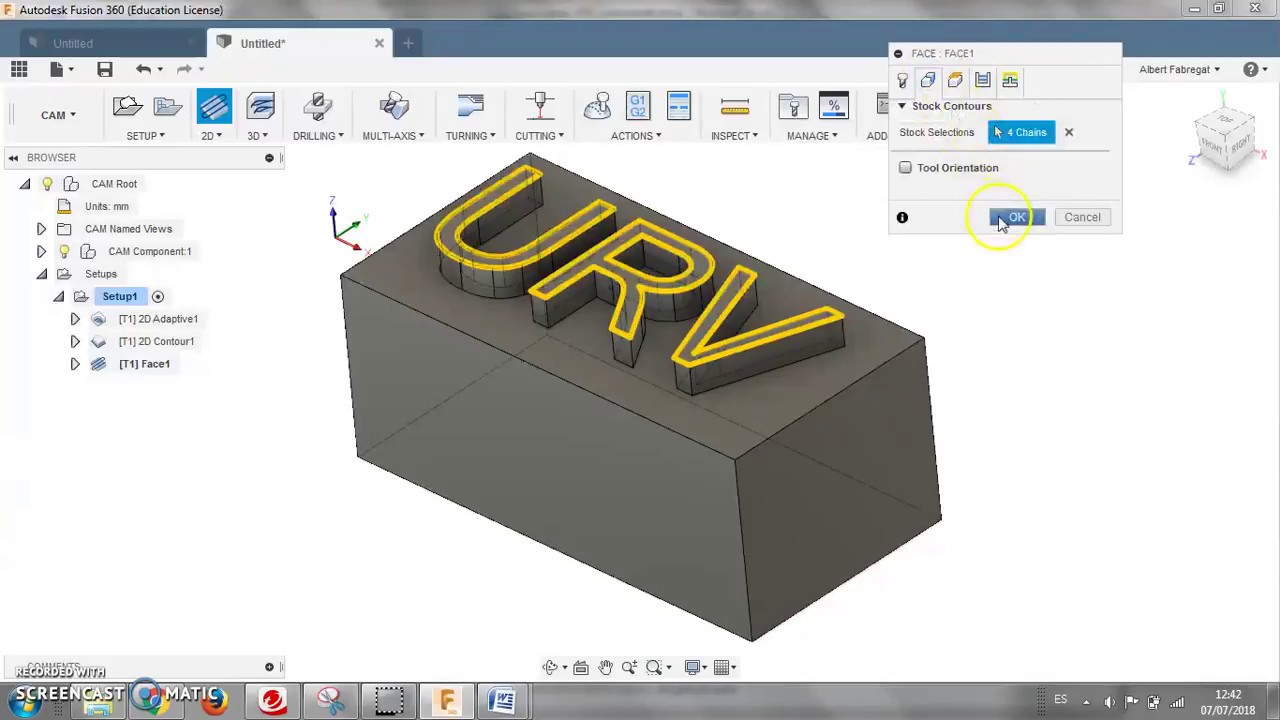Open Word from the Windows taskbar
Image resolution: width=1280 pixels, height=720 pixels.
[x=502, y=701]
